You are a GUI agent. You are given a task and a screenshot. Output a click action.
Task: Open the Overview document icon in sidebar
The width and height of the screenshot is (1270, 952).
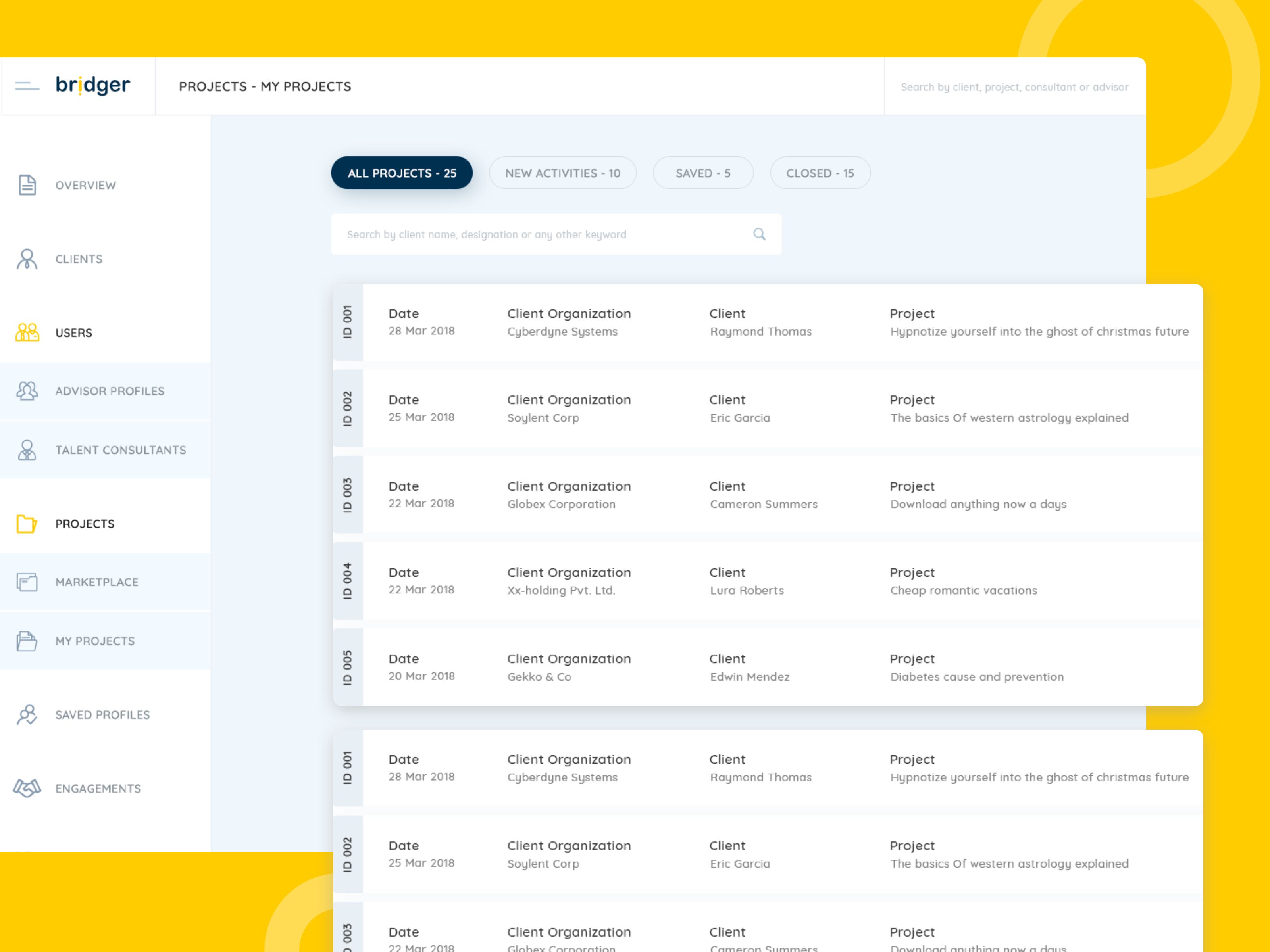[x=27, y=185]
